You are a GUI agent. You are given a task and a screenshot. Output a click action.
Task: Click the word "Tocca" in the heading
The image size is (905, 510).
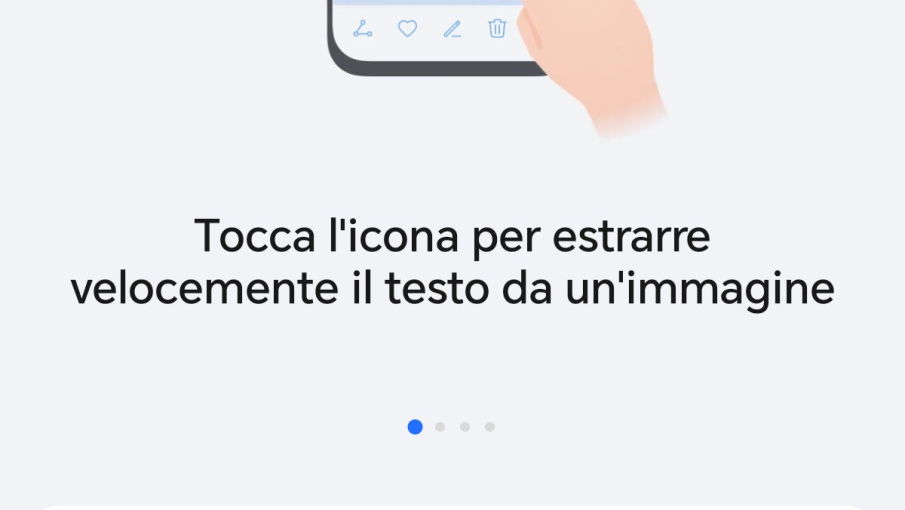[255, 236]
